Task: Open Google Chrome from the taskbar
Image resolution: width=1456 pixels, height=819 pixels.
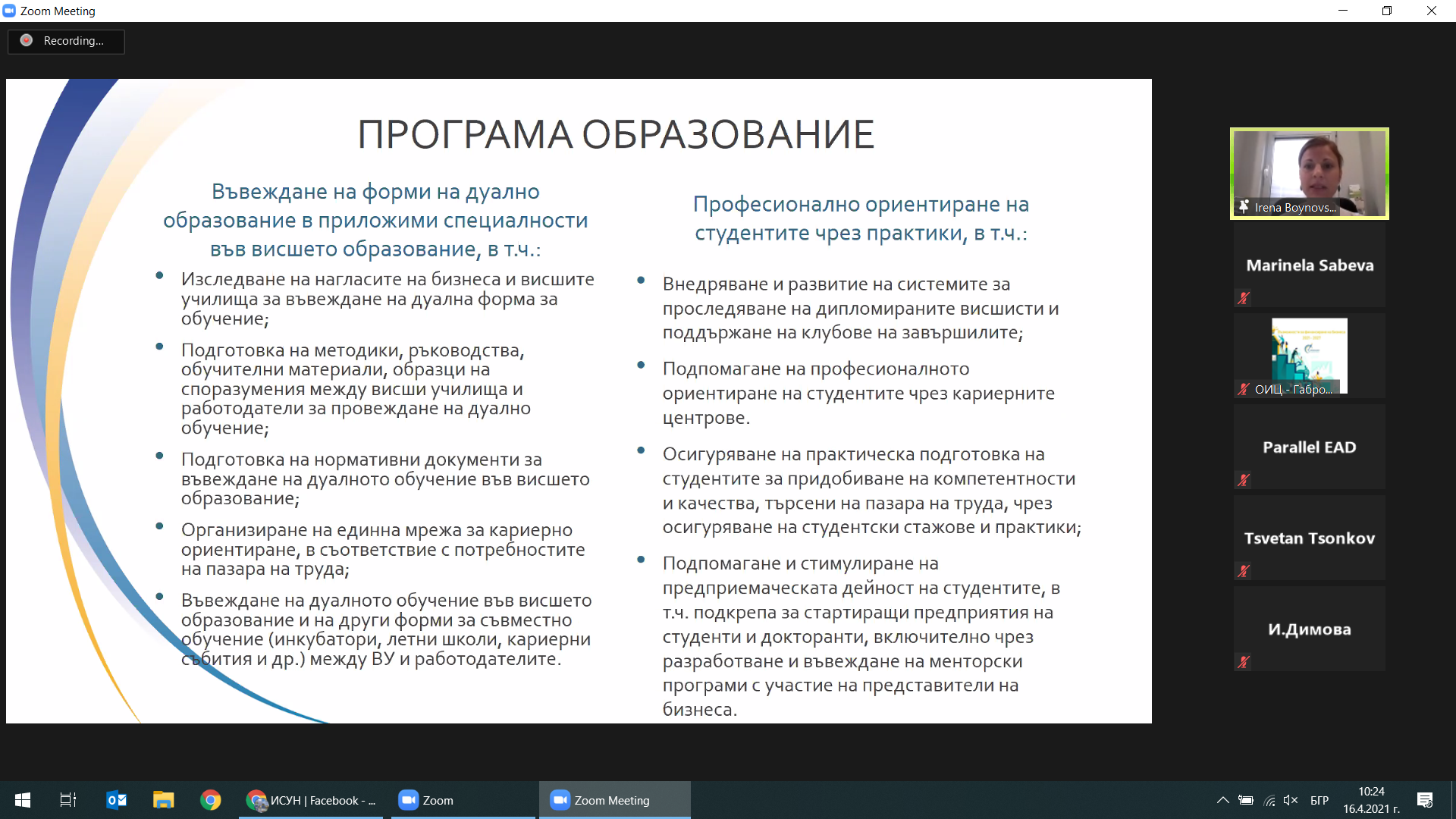Action: tap(210, 800)
